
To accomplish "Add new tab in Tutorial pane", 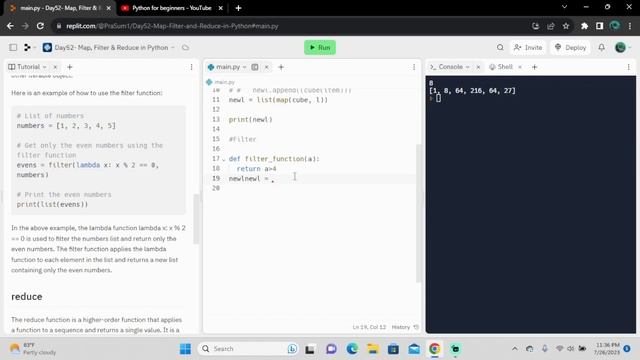I will [69, 67].
